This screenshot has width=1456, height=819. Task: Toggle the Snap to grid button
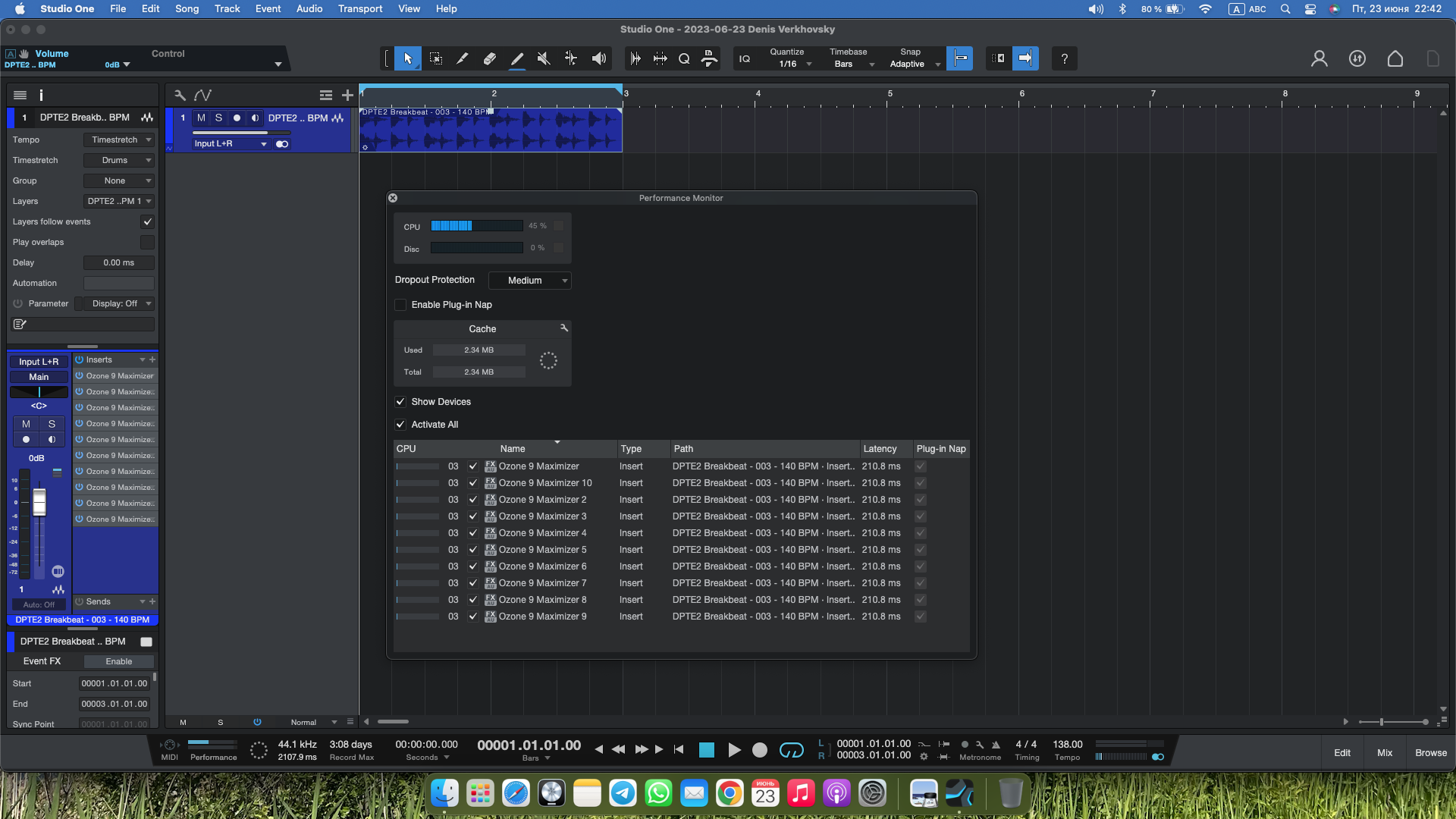(x=960, y=58)
